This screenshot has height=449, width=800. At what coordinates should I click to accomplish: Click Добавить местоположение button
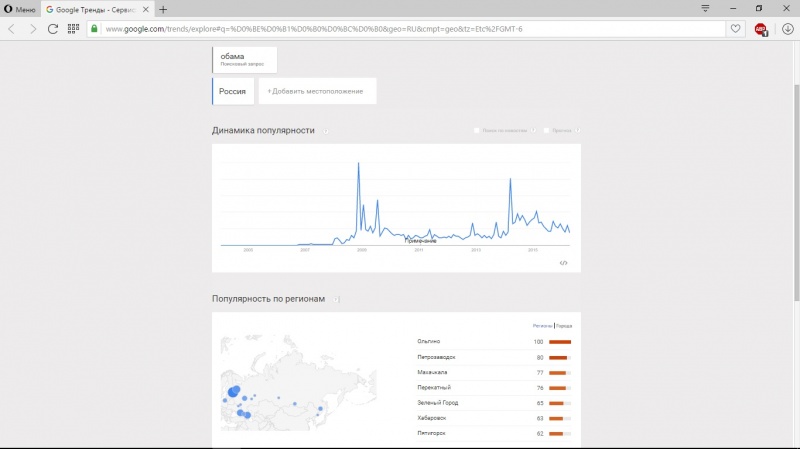click(315, 92)
